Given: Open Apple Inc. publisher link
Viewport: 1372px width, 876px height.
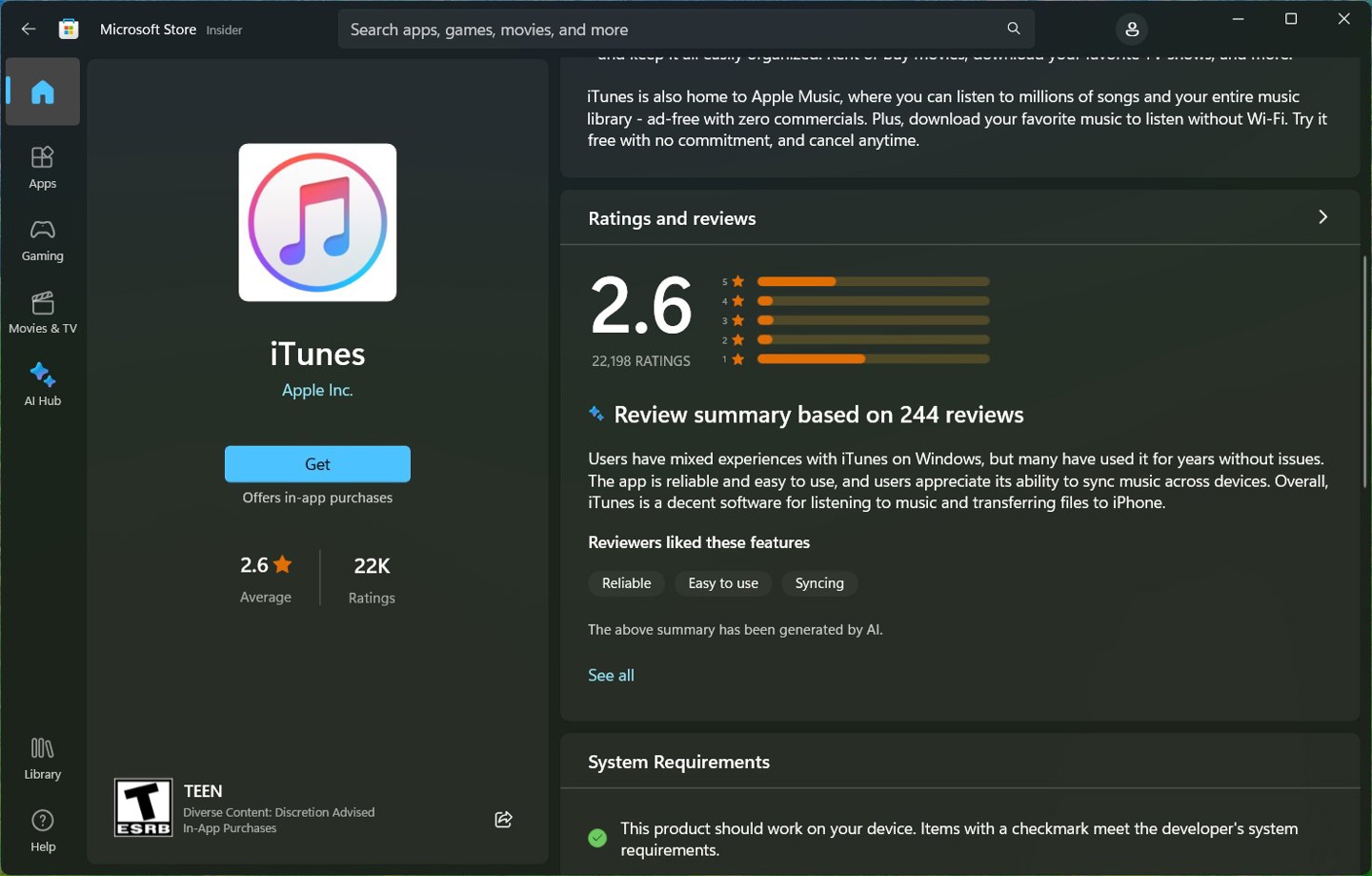Looking at the screenshot, I should point(317,390).
